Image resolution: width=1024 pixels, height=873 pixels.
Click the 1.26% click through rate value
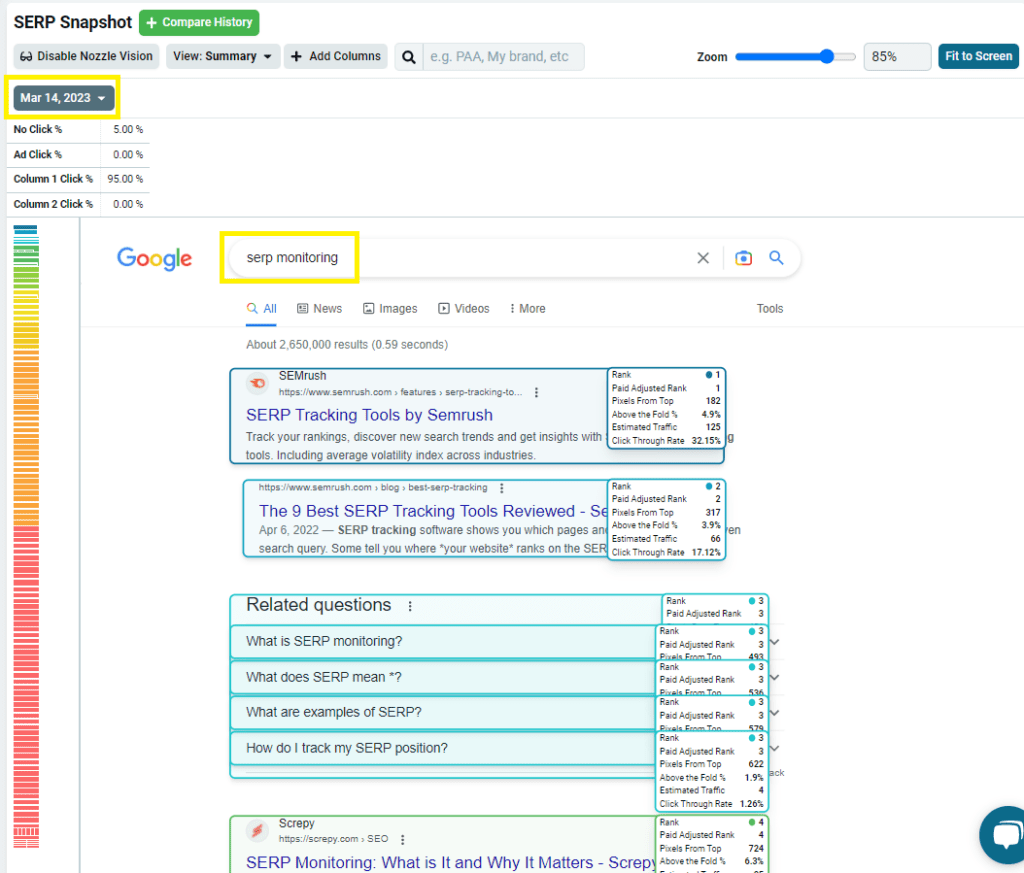click(x=752, y=804)
